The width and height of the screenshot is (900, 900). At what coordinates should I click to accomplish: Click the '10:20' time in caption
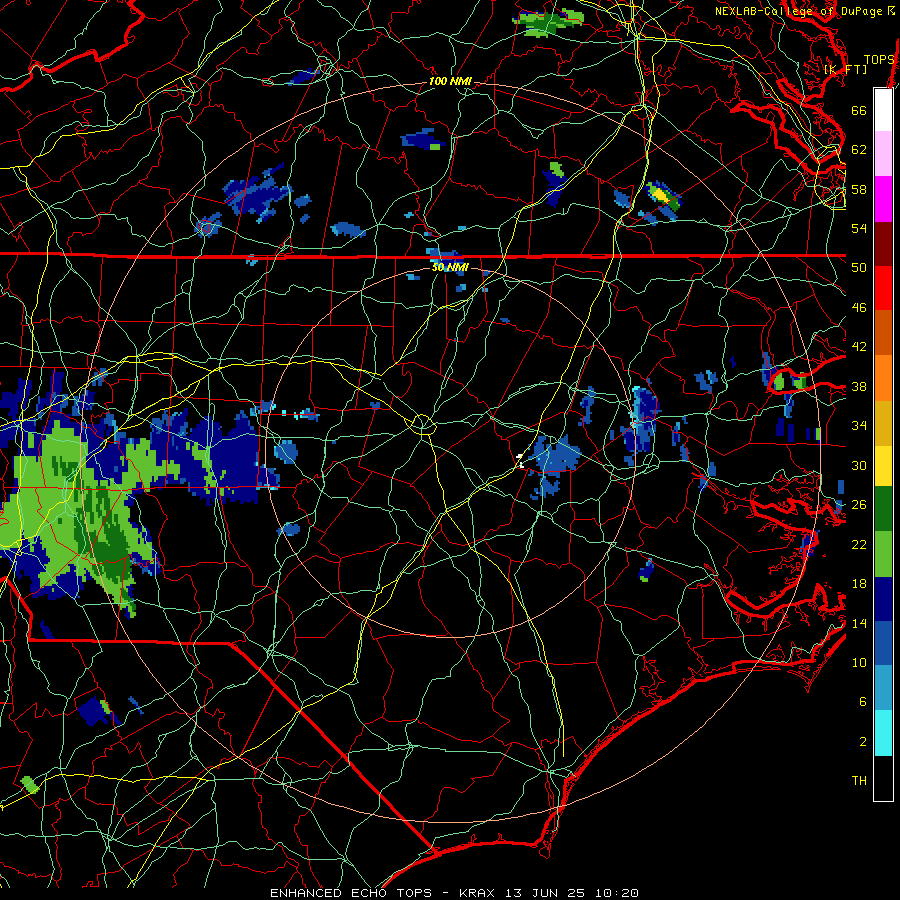point(616,893)
